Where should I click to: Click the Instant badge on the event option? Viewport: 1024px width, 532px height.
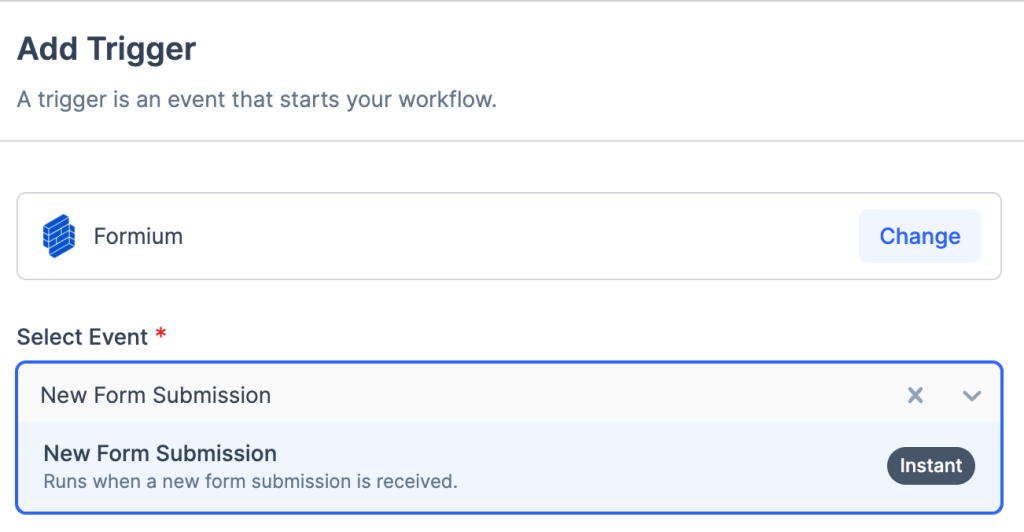coord(930,466)
